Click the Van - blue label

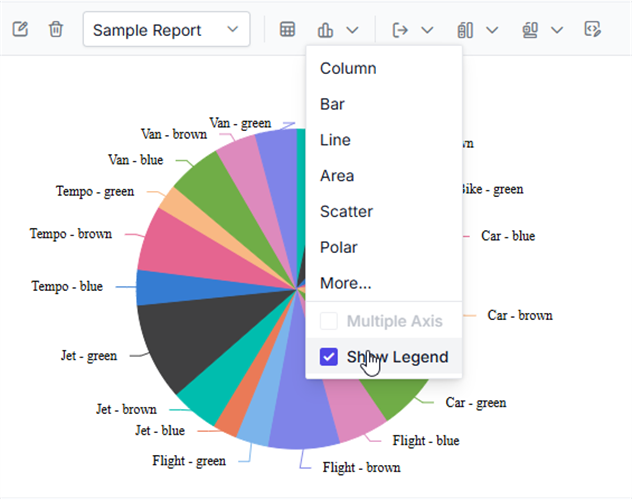[135, 160]
